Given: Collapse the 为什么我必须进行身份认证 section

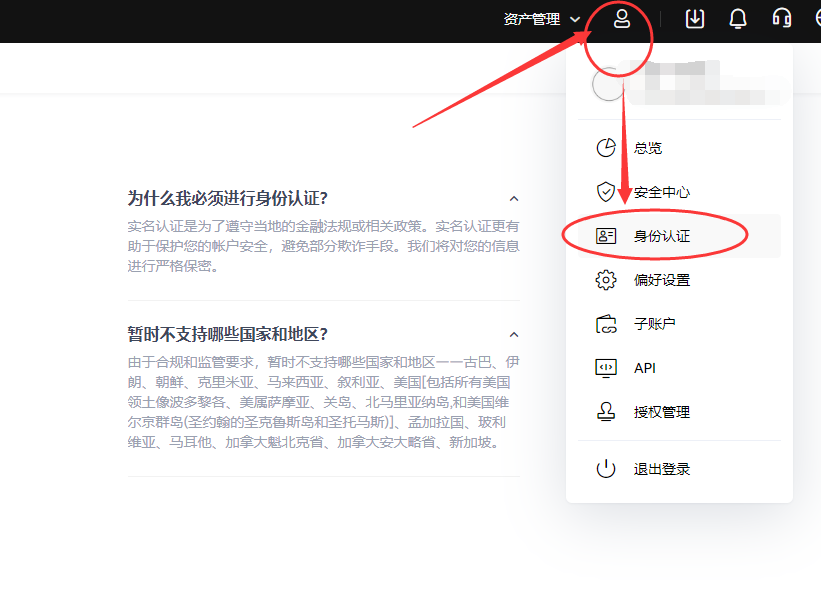Looking at the screenshot, I should click(x=513, y=198).
